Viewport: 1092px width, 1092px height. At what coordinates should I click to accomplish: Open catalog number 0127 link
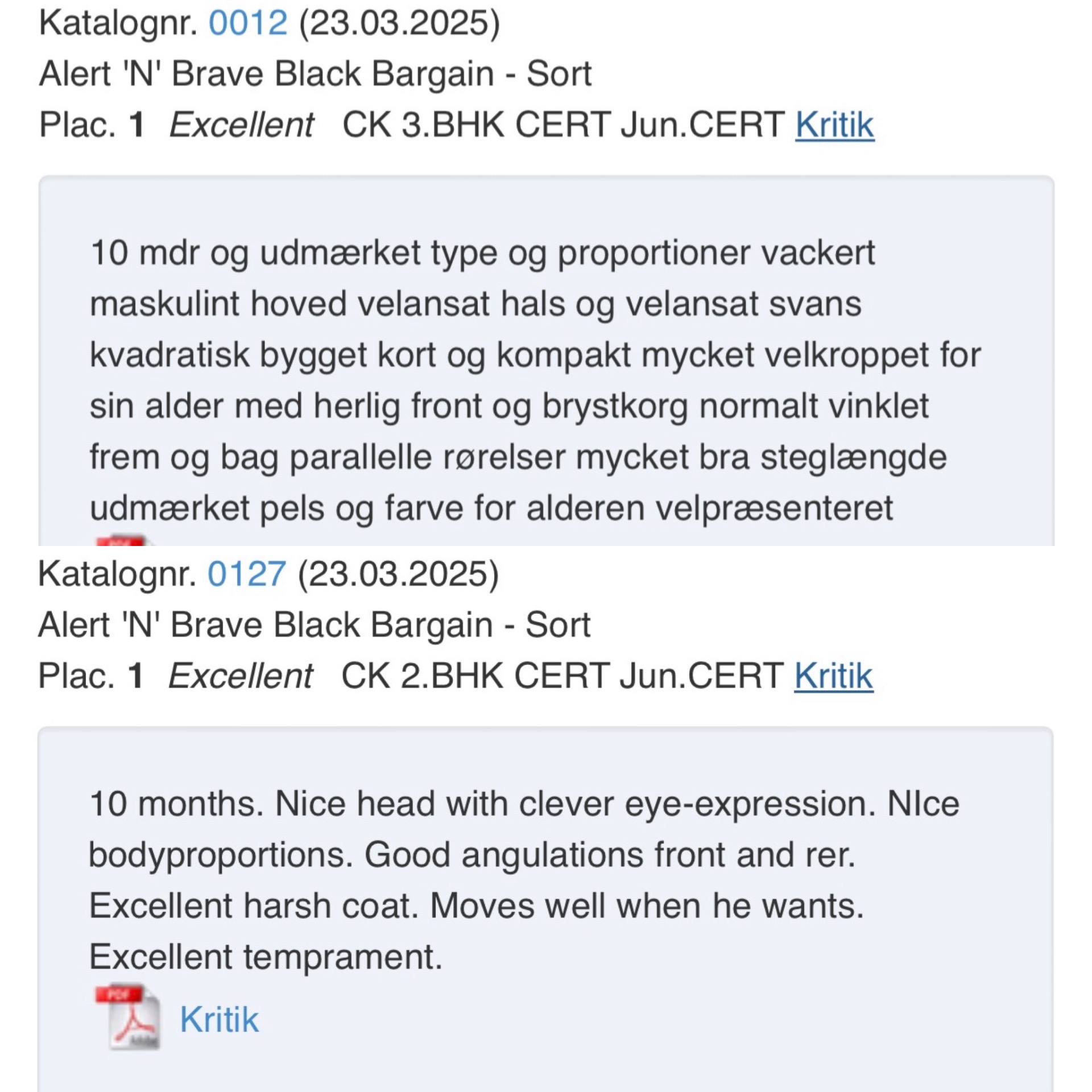tap(247, 574)
